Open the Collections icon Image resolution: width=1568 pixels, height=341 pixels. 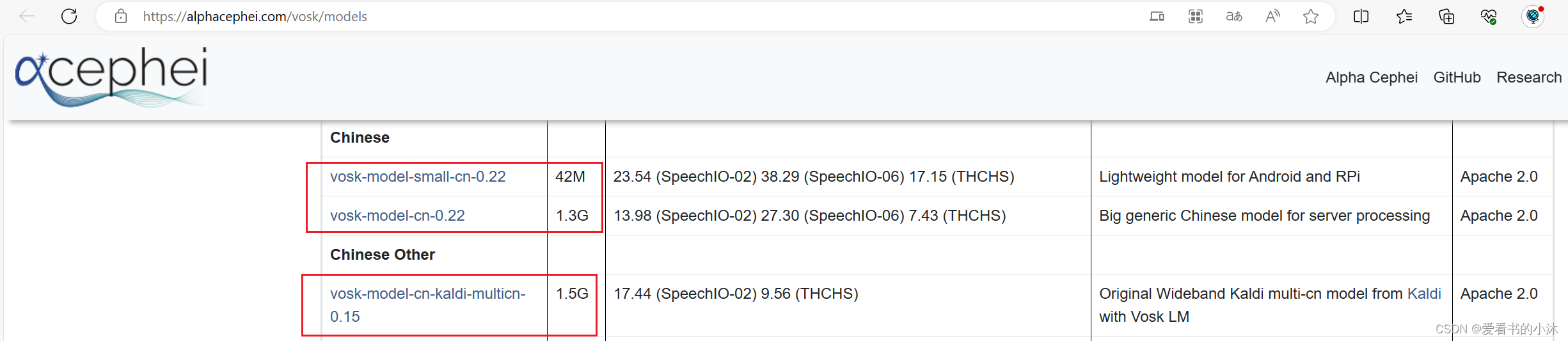pyautogui.click(x=1446, y=16)
